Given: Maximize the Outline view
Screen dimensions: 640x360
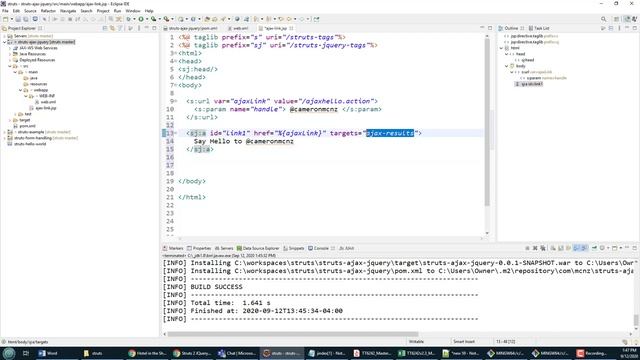Looking at the screenshot, I should click(635, 28).
